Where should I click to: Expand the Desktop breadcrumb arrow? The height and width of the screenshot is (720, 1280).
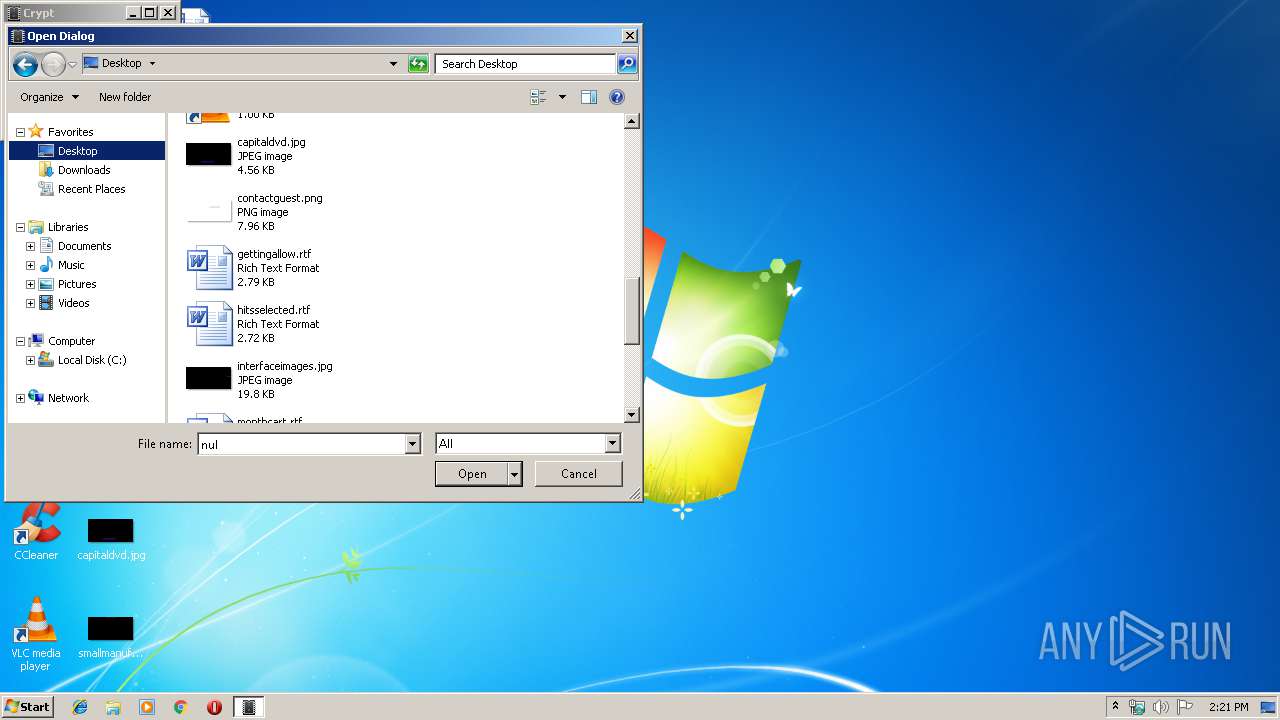pos(152,63)
